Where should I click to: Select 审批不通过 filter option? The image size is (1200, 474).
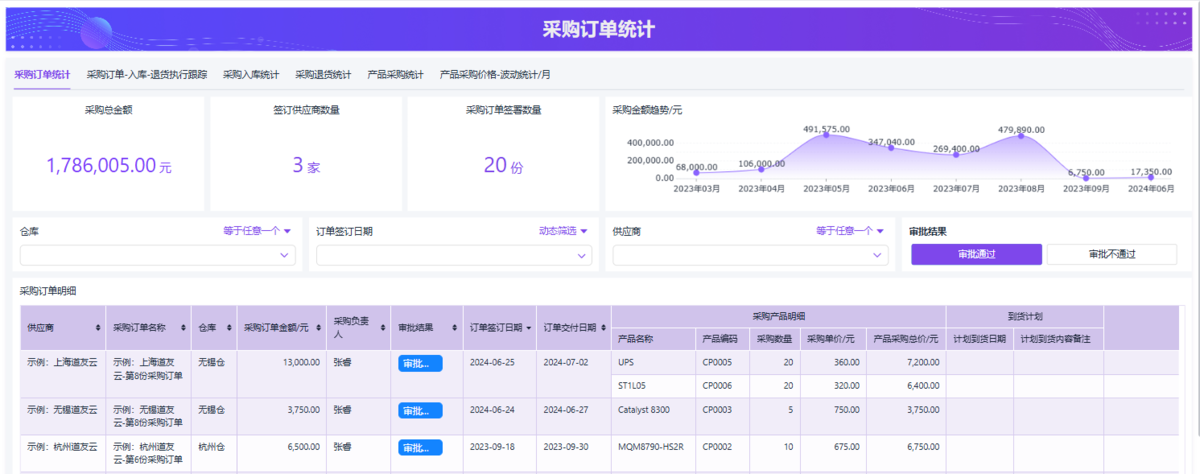tap(1112, 254)
